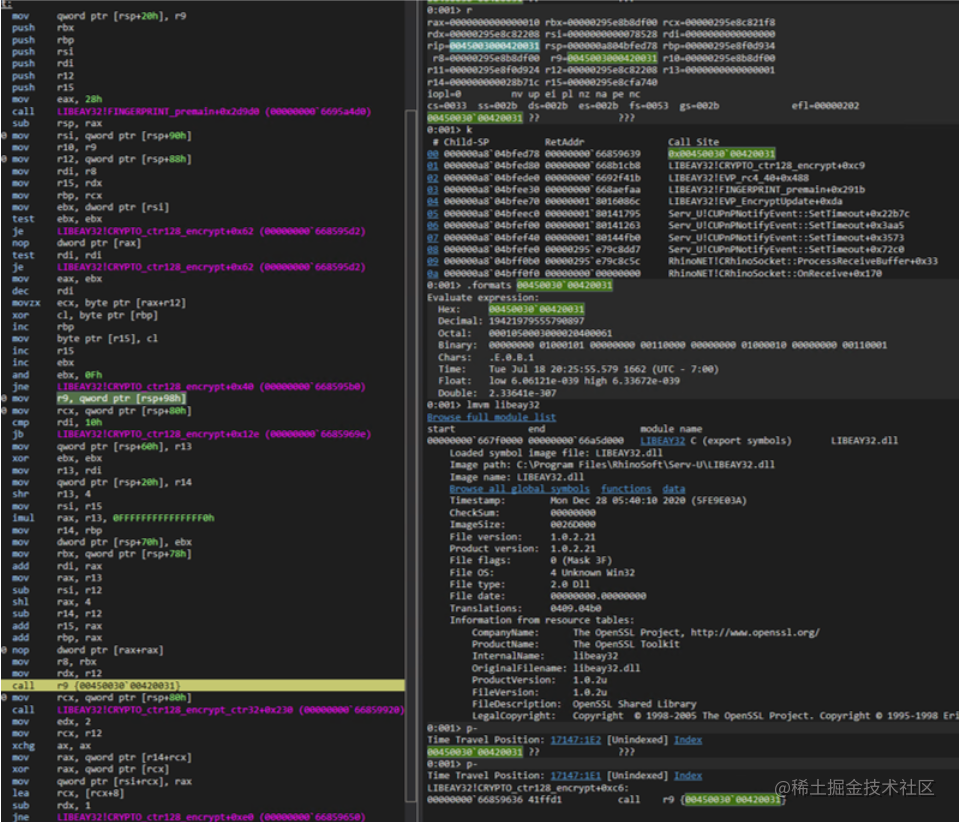Click Index link beside position 17147:1E2
The width and height of the screenshot is (959, 822).
tap(688, 740)
